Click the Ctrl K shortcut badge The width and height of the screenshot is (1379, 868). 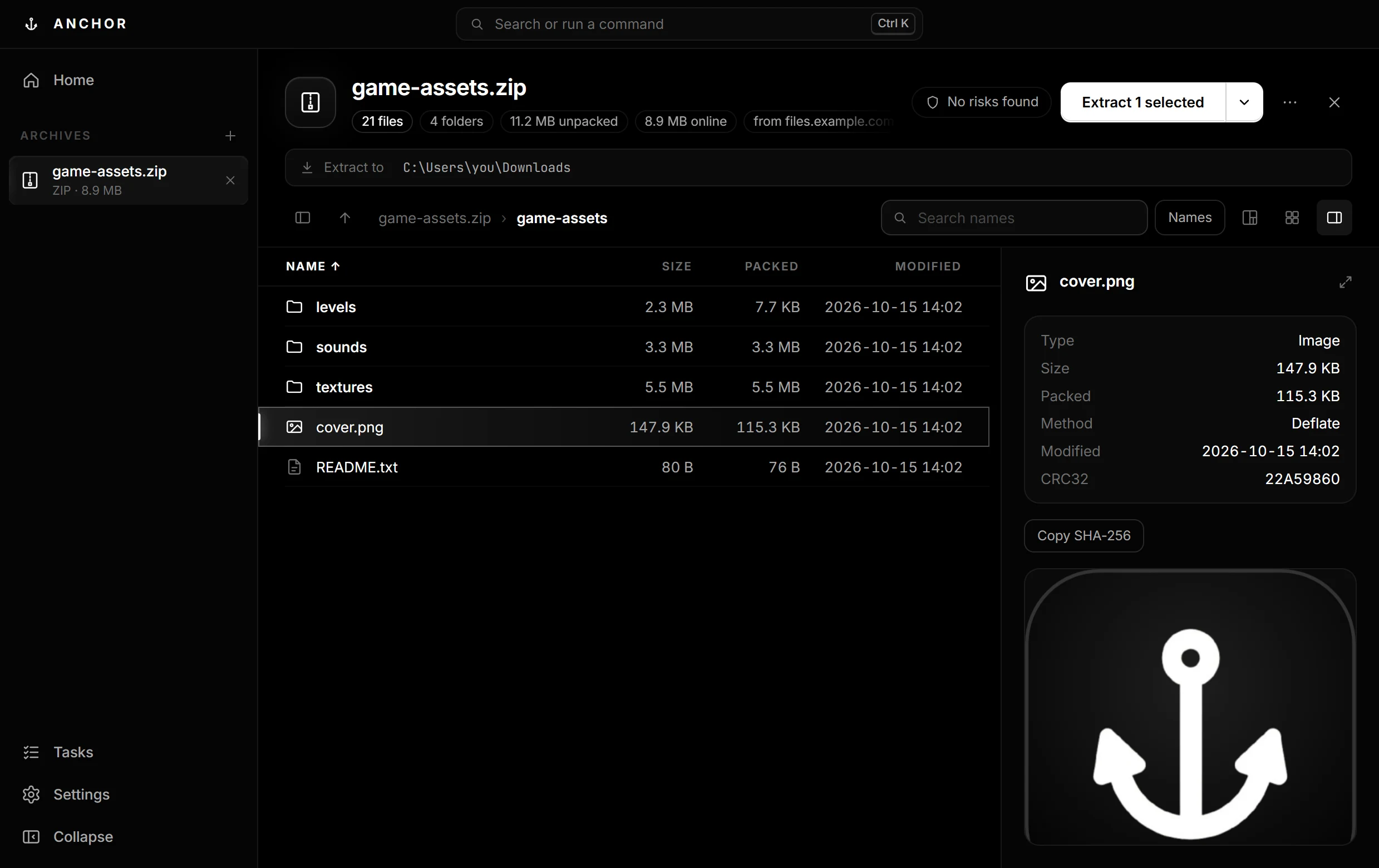[x=893, y=23]
